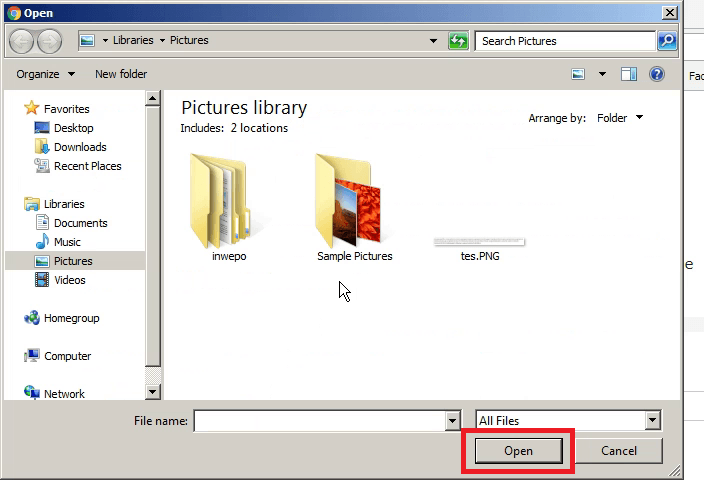Select Libraries in the navigation pane
The height and width of the screenshot is (493, 704).
(64, 204)
